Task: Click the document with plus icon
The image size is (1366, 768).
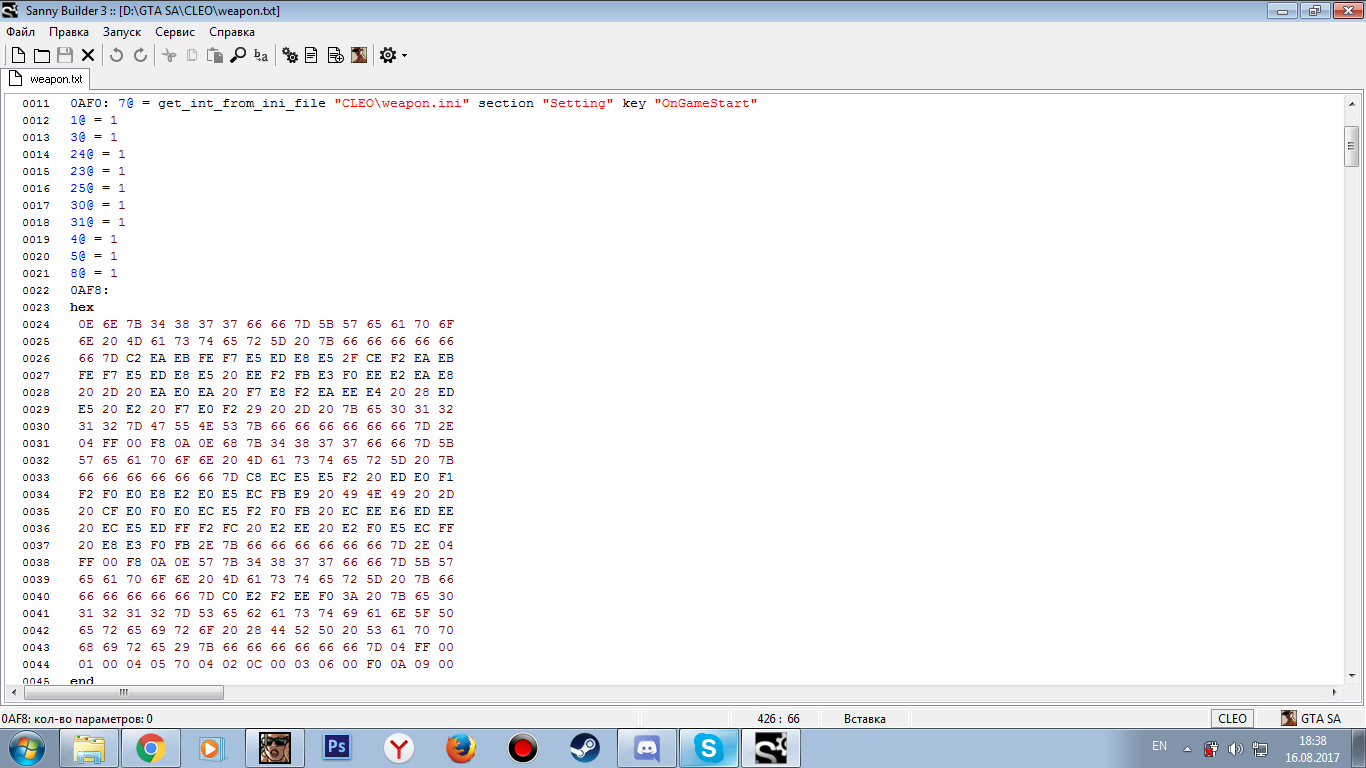Action: tap(336, 56)
